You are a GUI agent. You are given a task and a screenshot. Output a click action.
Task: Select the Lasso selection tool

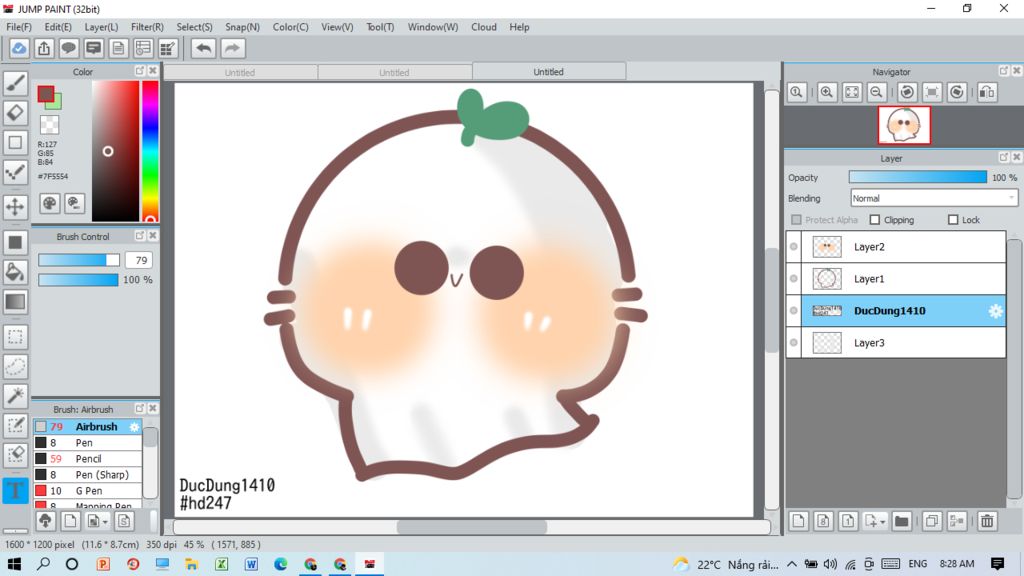(x=15, y=366)
